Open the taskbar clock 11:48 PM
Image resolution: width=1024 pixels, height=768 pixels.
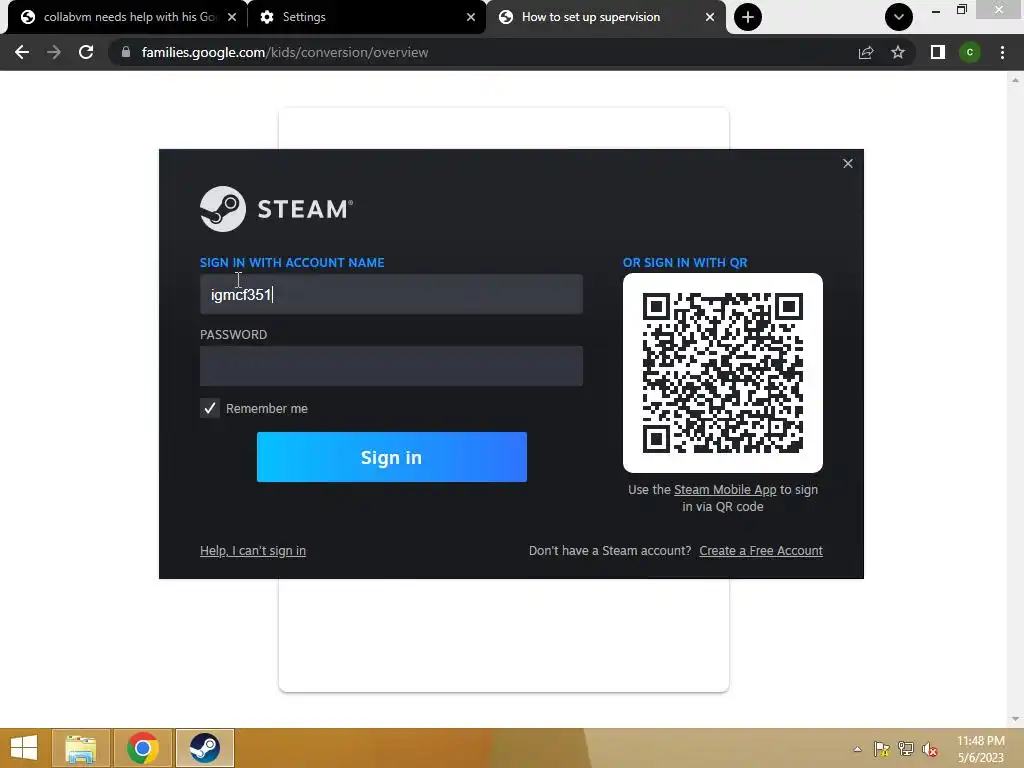981,749
